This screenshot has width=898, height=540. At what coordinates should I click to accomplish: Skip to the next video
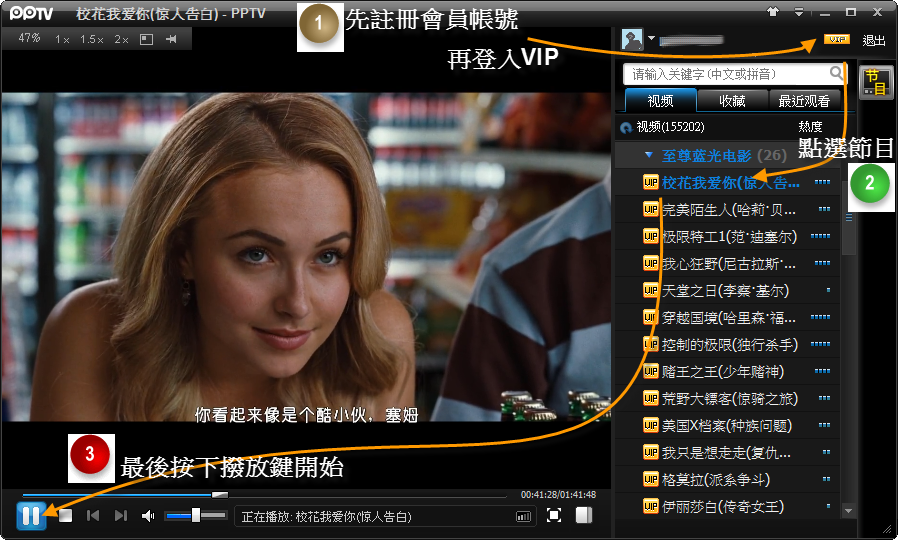click(x=120, y=516)
